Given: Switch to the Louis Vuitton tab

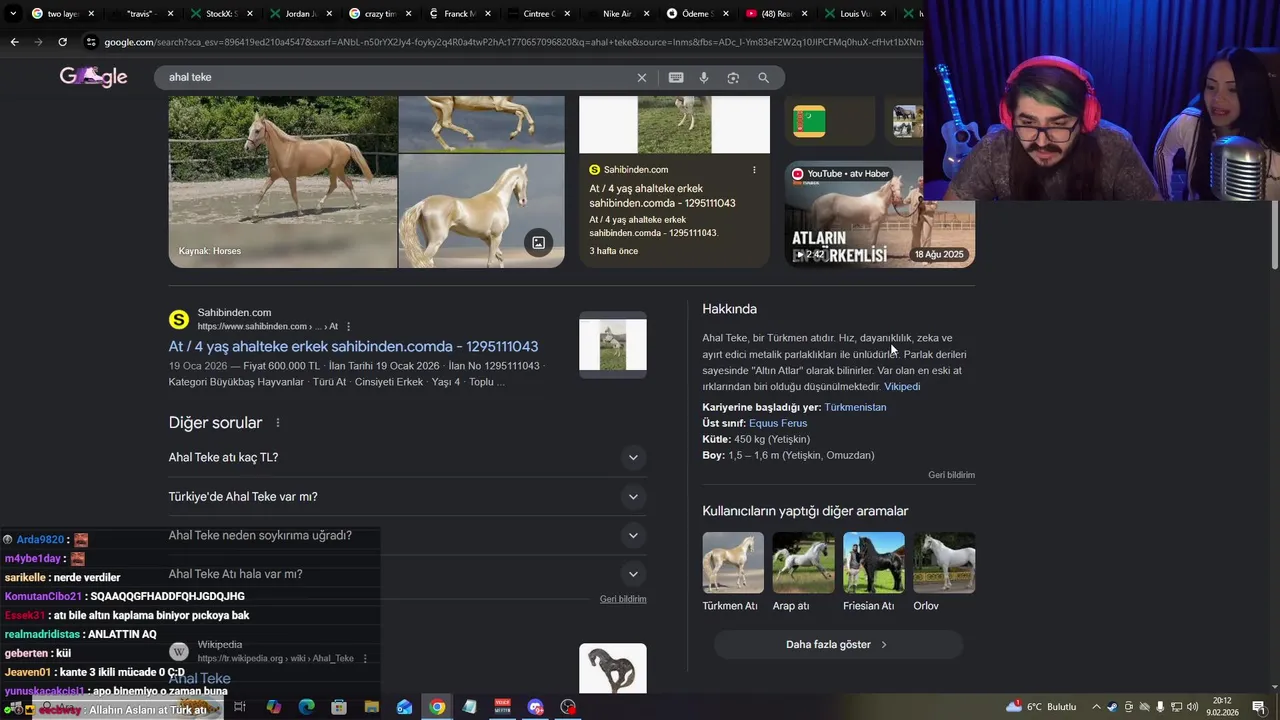Looking at the screenshot, I should 855,14.
